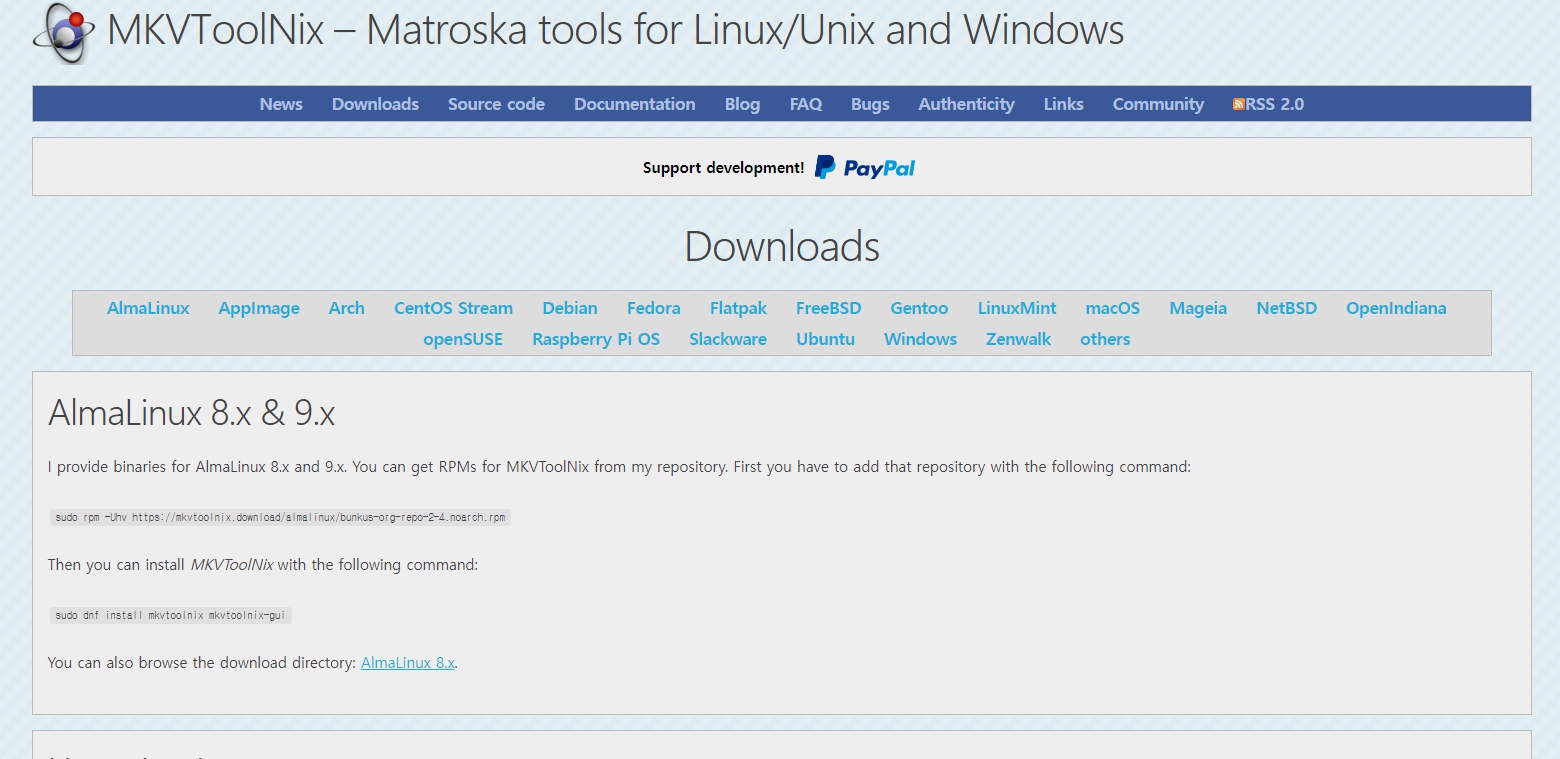Jump to the LinuxMint download section

tap(1017, 308)
